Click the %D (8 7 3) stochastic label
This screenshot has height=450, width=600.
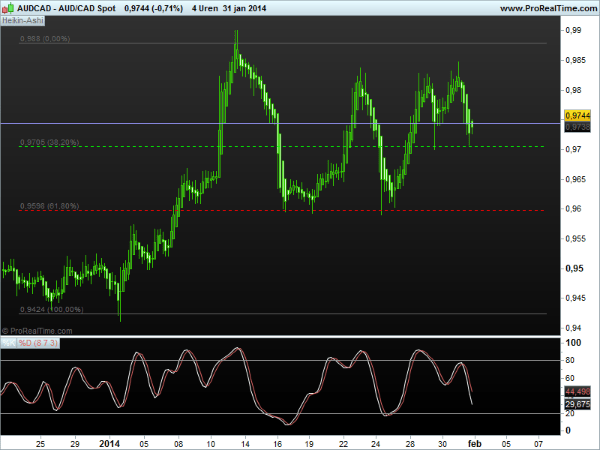click(x=38, y=343)
